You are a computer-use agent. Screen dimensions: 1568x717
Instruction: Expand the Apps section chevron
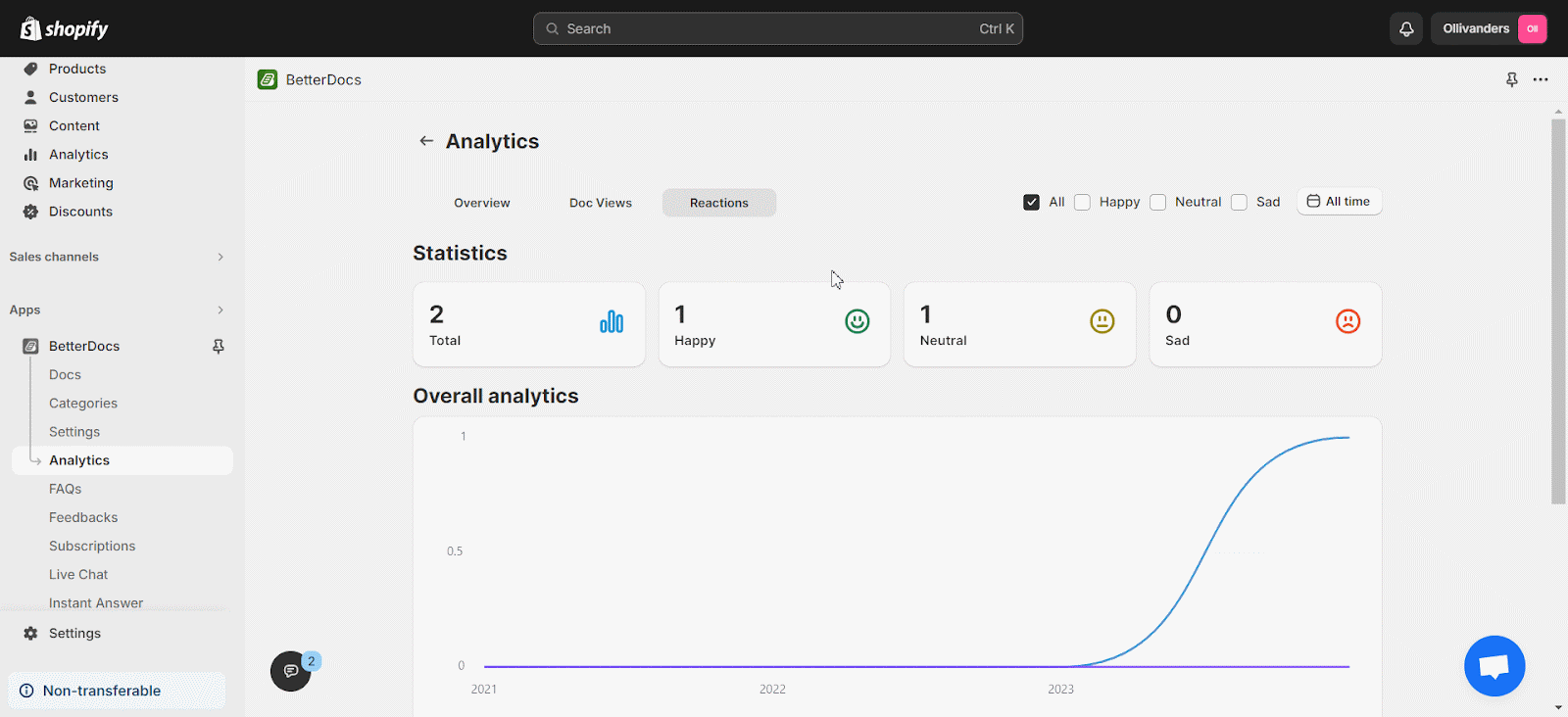click(x=220, y=310)
